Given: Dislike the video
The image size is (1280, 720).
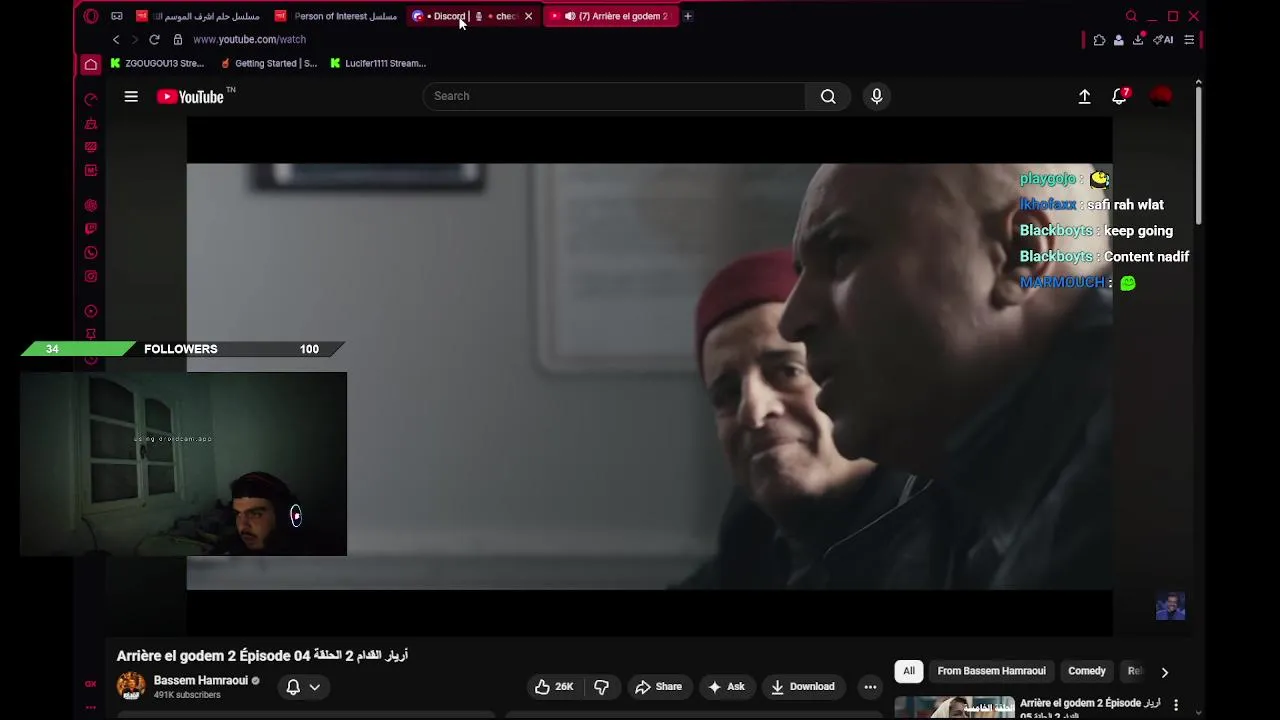Looking at the screenshot, I should tap(601, 687).
